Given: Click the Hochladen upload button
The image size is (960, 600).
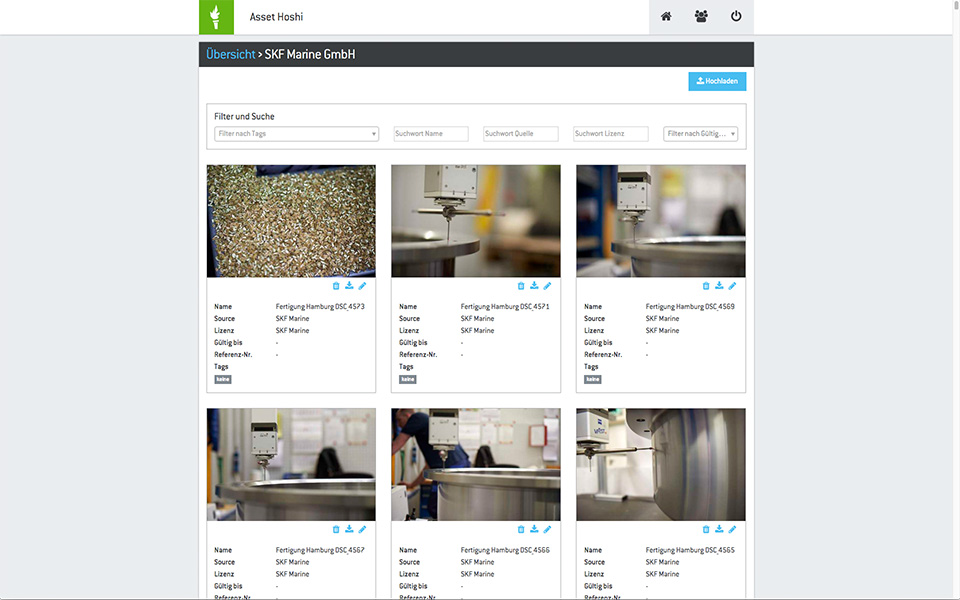Looking at the screenshot, I should click(x=717, y=82).
